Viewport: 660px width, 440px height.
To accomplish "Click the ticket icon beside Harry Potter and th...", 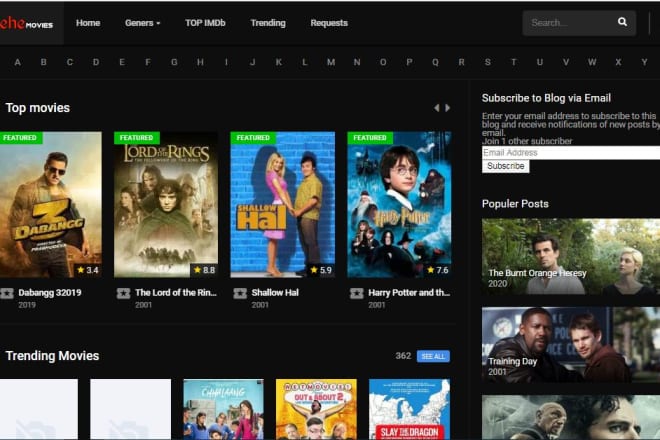I will (357, 293).
